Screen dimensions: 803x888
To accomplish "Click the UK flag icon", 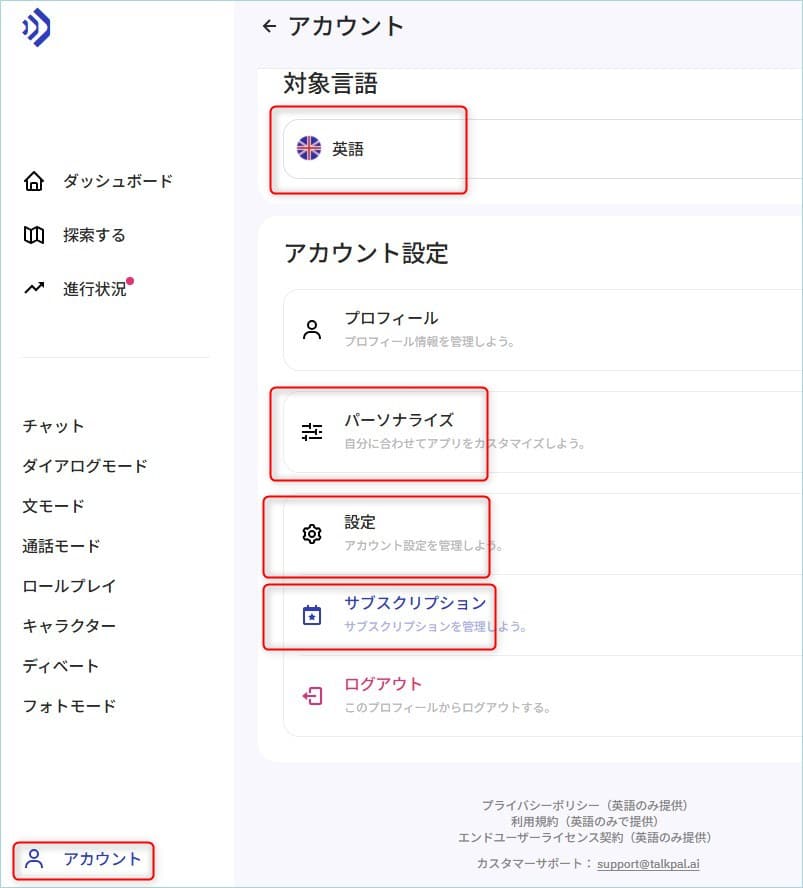I will (x=309, y=148).
